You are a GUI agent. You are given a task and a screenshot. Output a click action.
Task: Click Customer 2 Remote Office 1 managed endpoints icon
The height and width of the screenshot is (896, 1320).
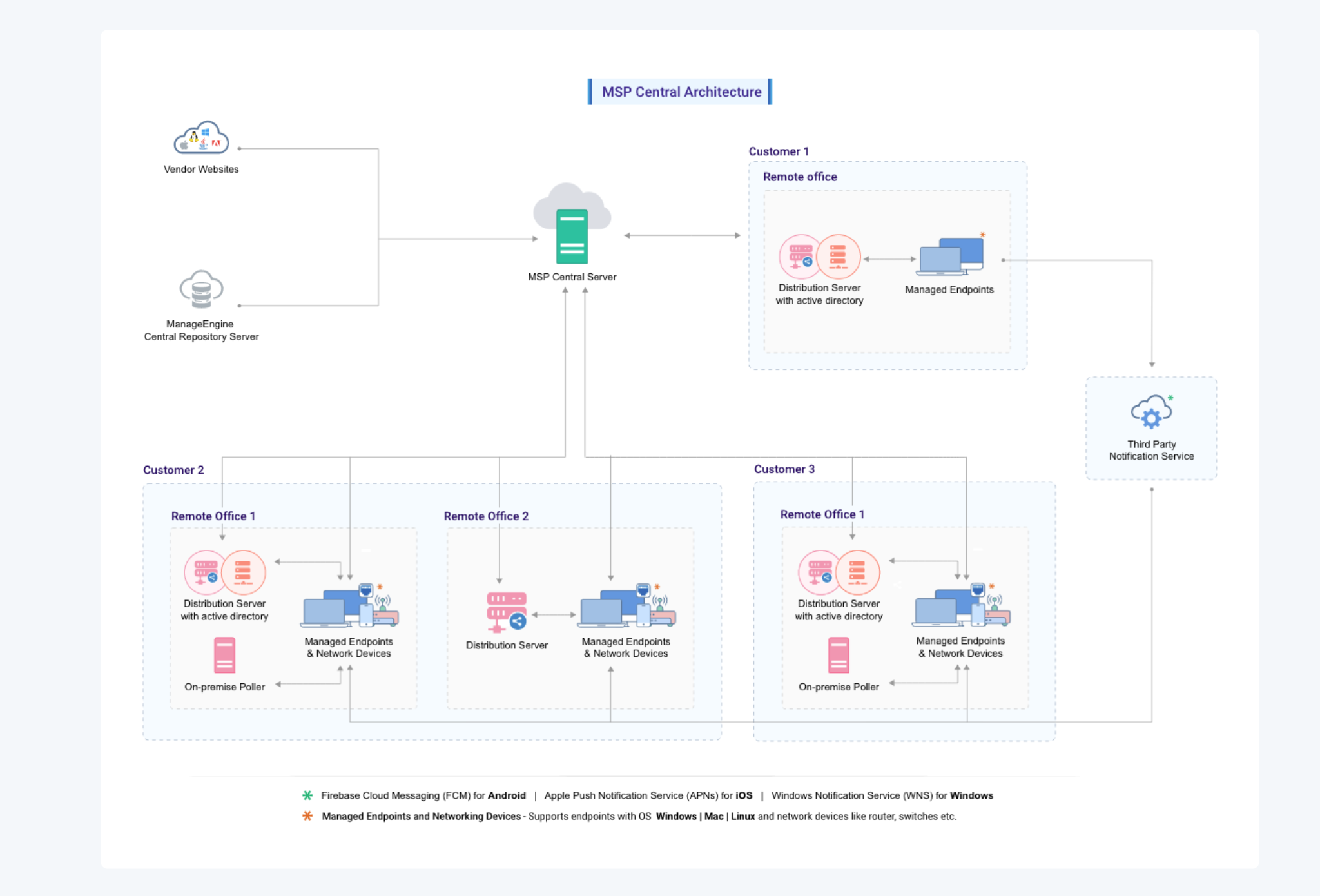click(x=349, y=606)
